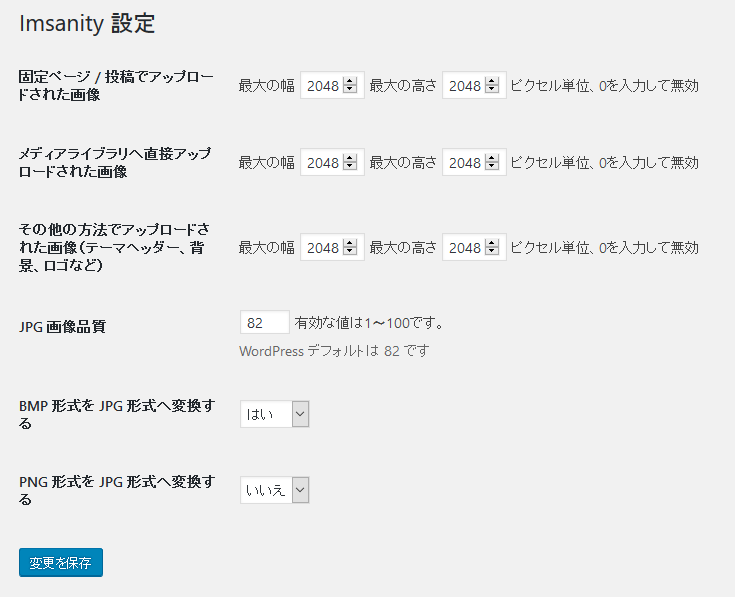Increase max width for 固定ページ / 投稿 uploads
The image size is (735, 597).
(x=350, y=82)
